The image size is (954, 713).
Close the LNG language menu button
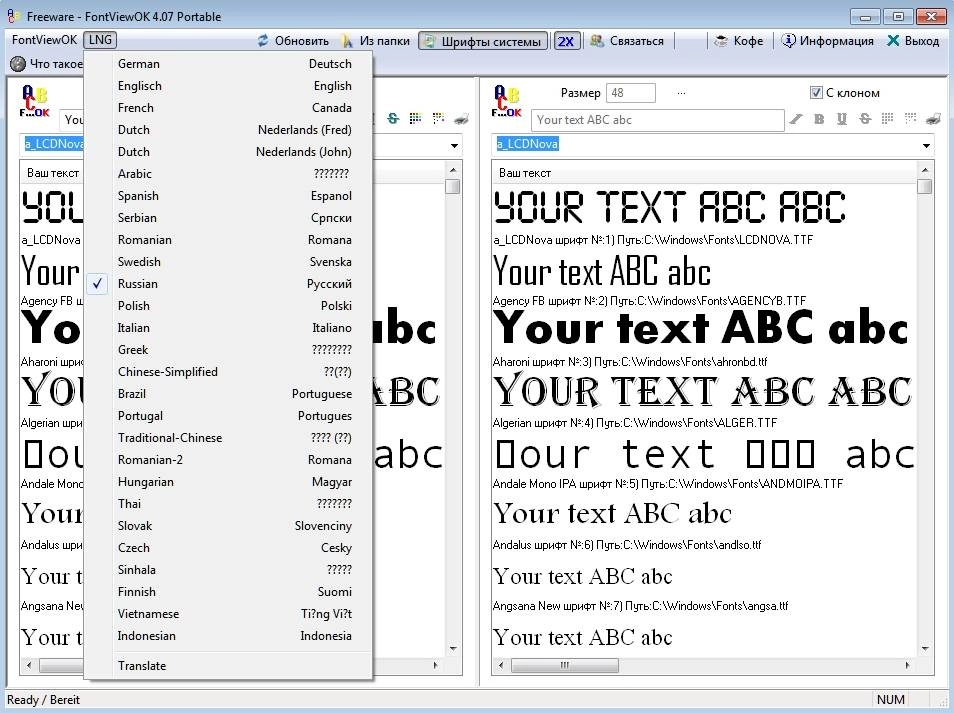[100, 40]
